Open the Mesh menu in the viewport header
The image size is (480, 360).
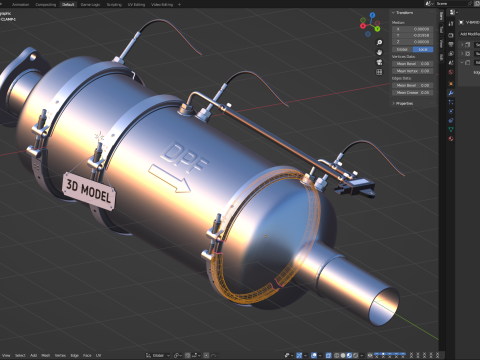46,355
